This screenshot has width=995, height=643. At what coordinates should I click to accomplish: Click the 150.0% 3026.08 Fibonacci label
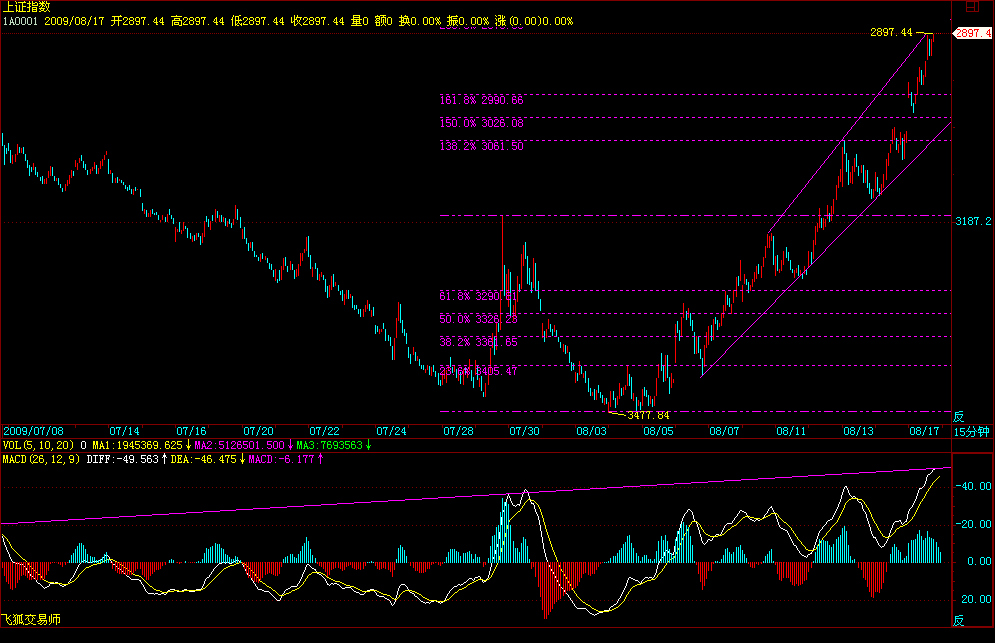(482, 123)
